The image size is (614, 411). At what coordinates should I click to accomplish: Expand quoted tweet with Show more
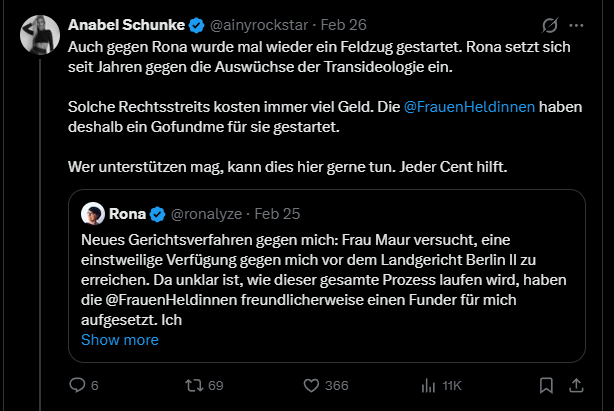coord(119,340)
